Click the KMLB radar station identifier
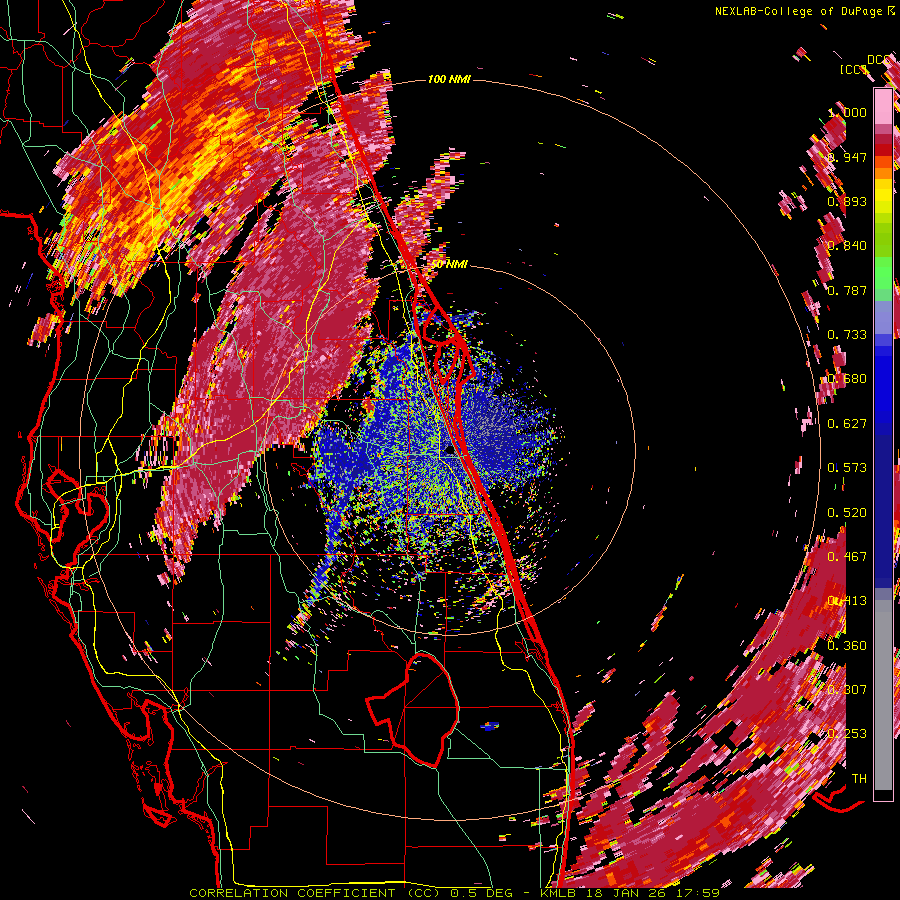The image size is (900, 900). click(557, 893)
